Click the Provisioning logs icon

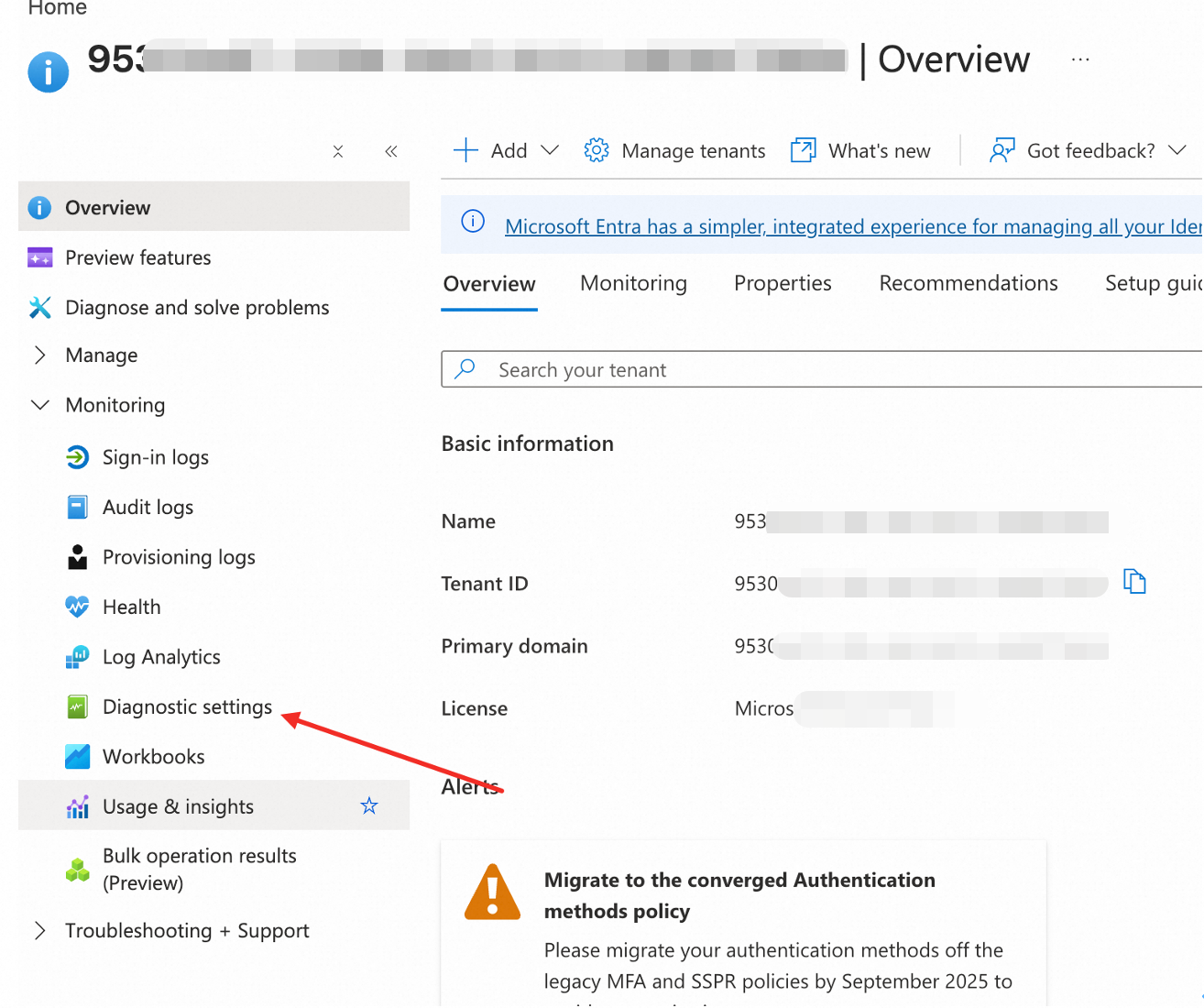pyautogui.click(x=78, y=556)
